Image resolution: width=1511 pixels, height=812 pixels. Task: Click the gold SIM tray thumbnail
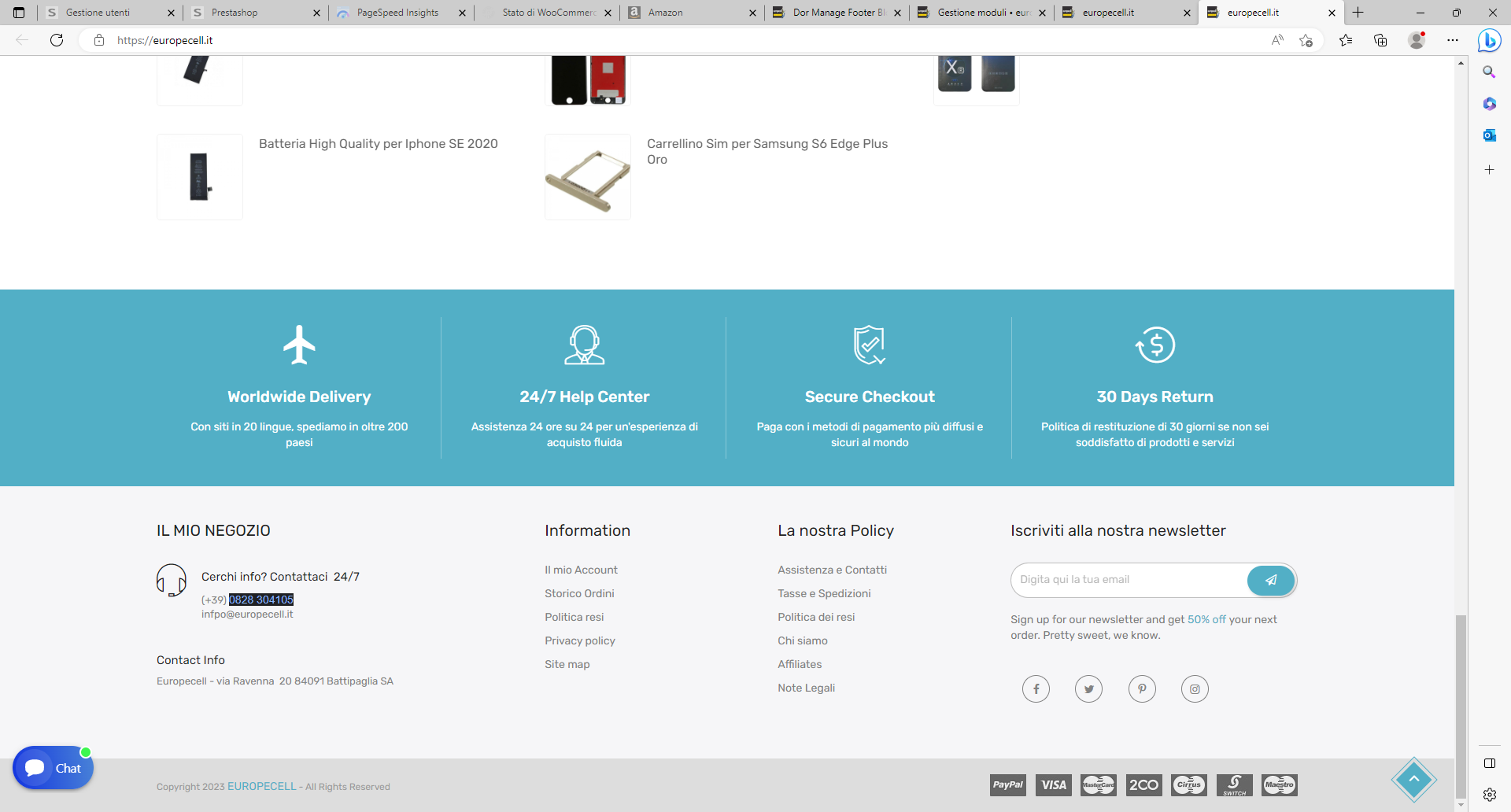(x=588, y=177)
